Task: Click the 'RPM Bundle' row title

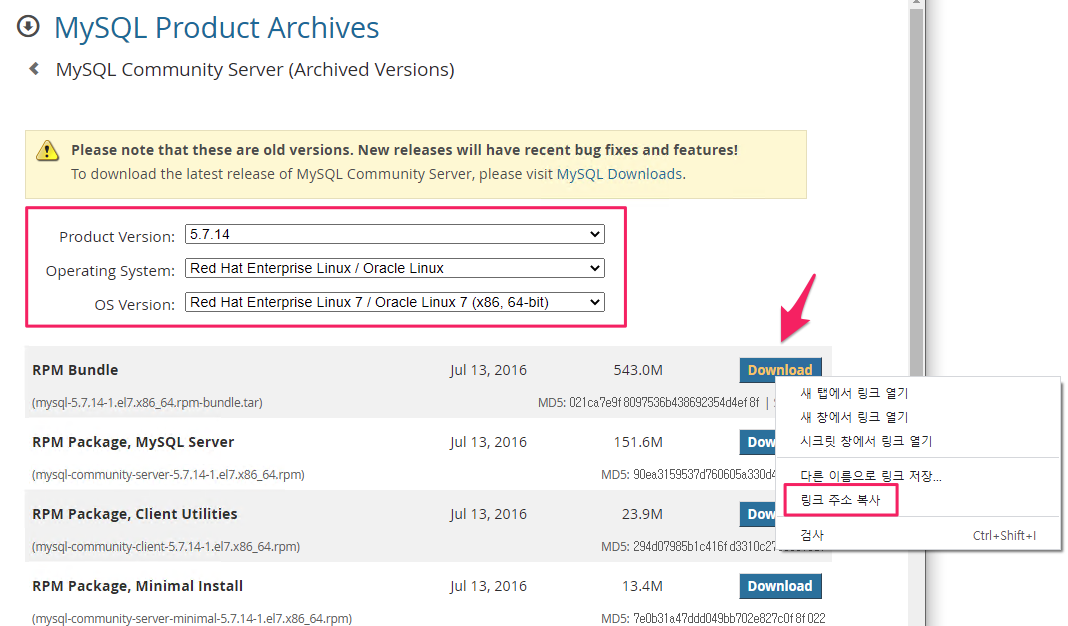Action: coord(75,370)
